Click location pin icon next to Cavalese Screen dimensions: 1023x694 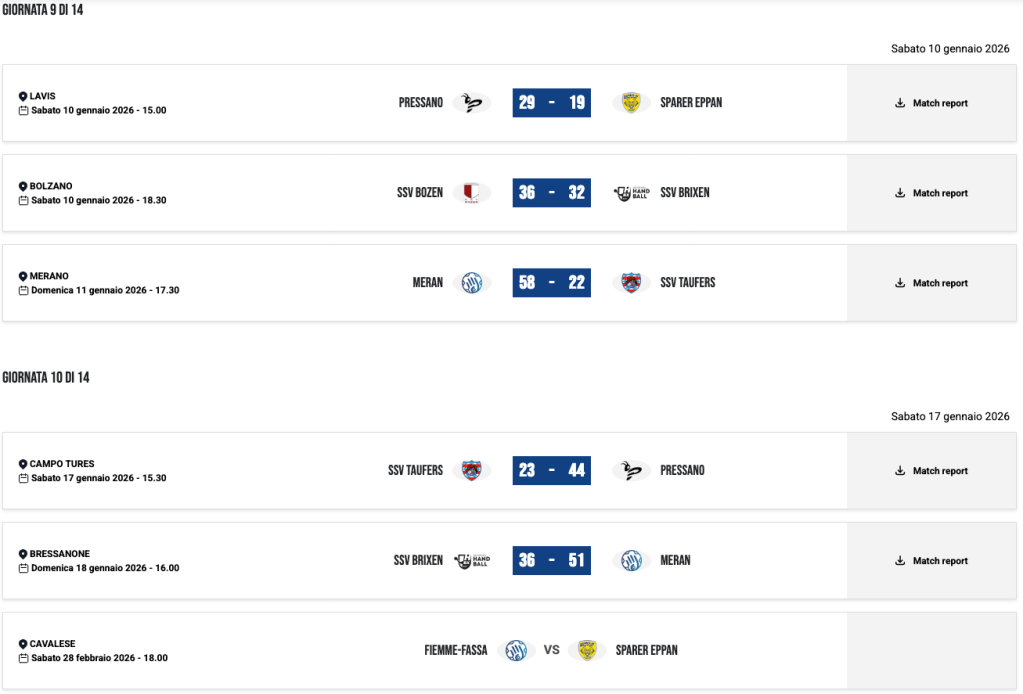click(23, 645)
